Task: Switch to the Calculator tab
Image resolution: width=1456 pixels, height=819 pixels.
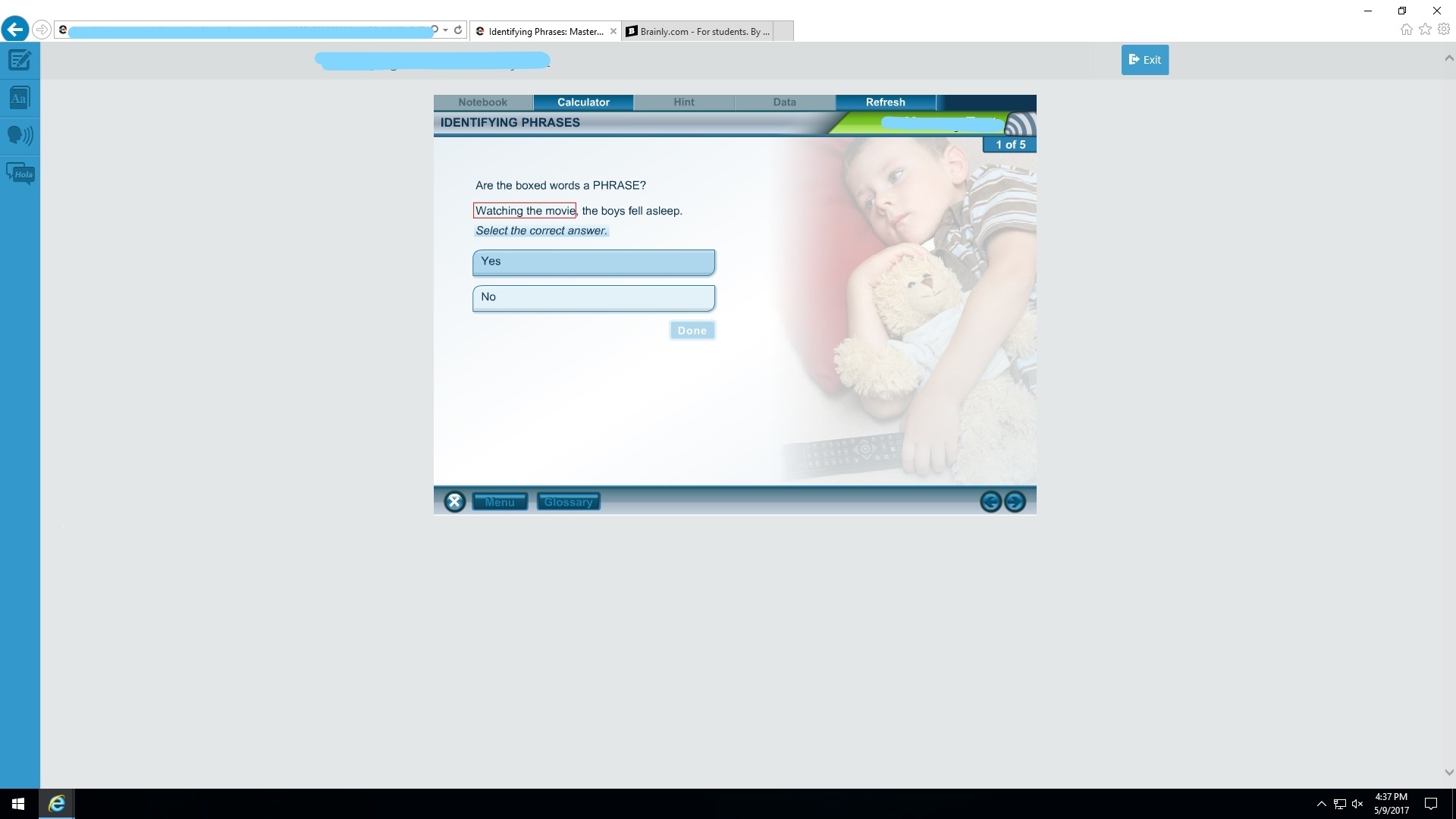Action: [x=583, y=102]
